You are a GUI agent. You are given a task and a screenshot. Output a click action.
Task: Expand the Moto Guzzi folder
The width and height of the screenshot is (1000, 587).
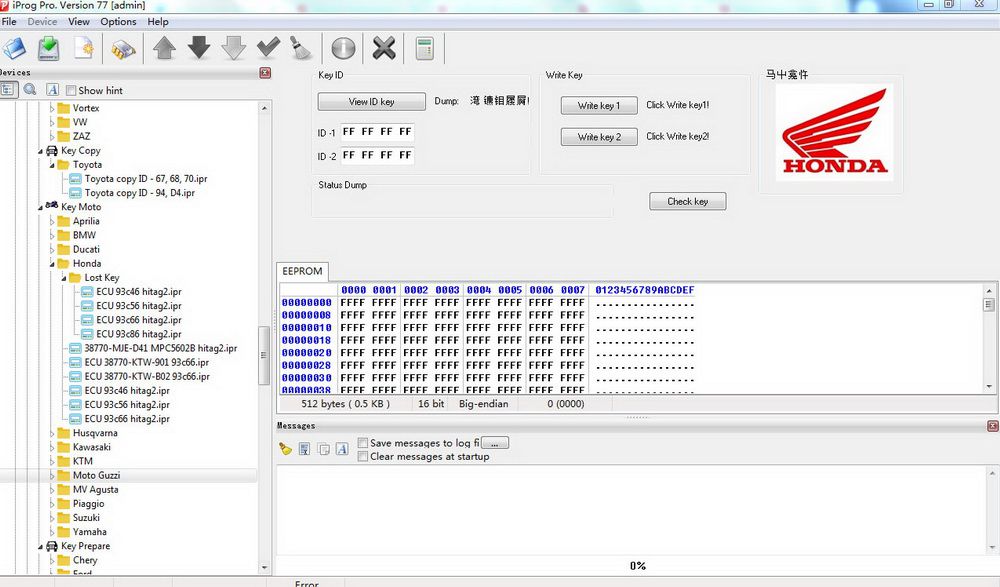[52, 476]
